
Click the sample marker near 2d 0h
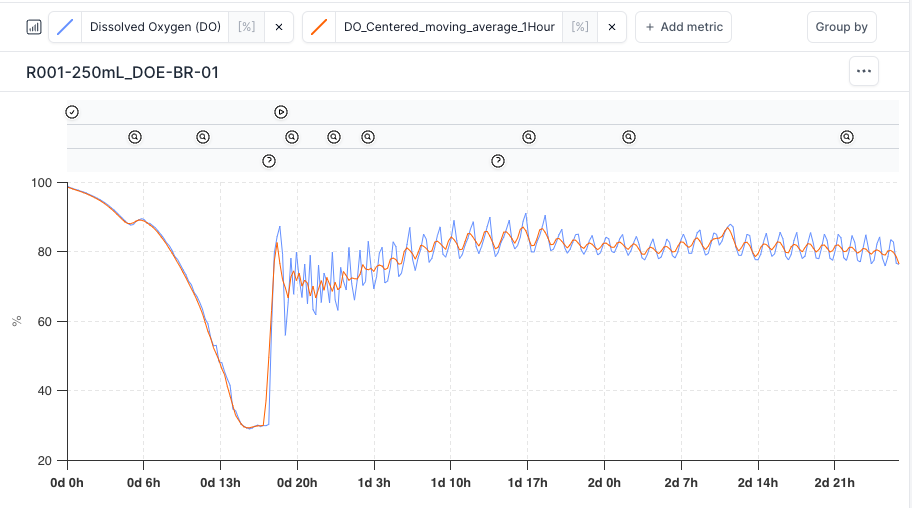coord(629,137)
